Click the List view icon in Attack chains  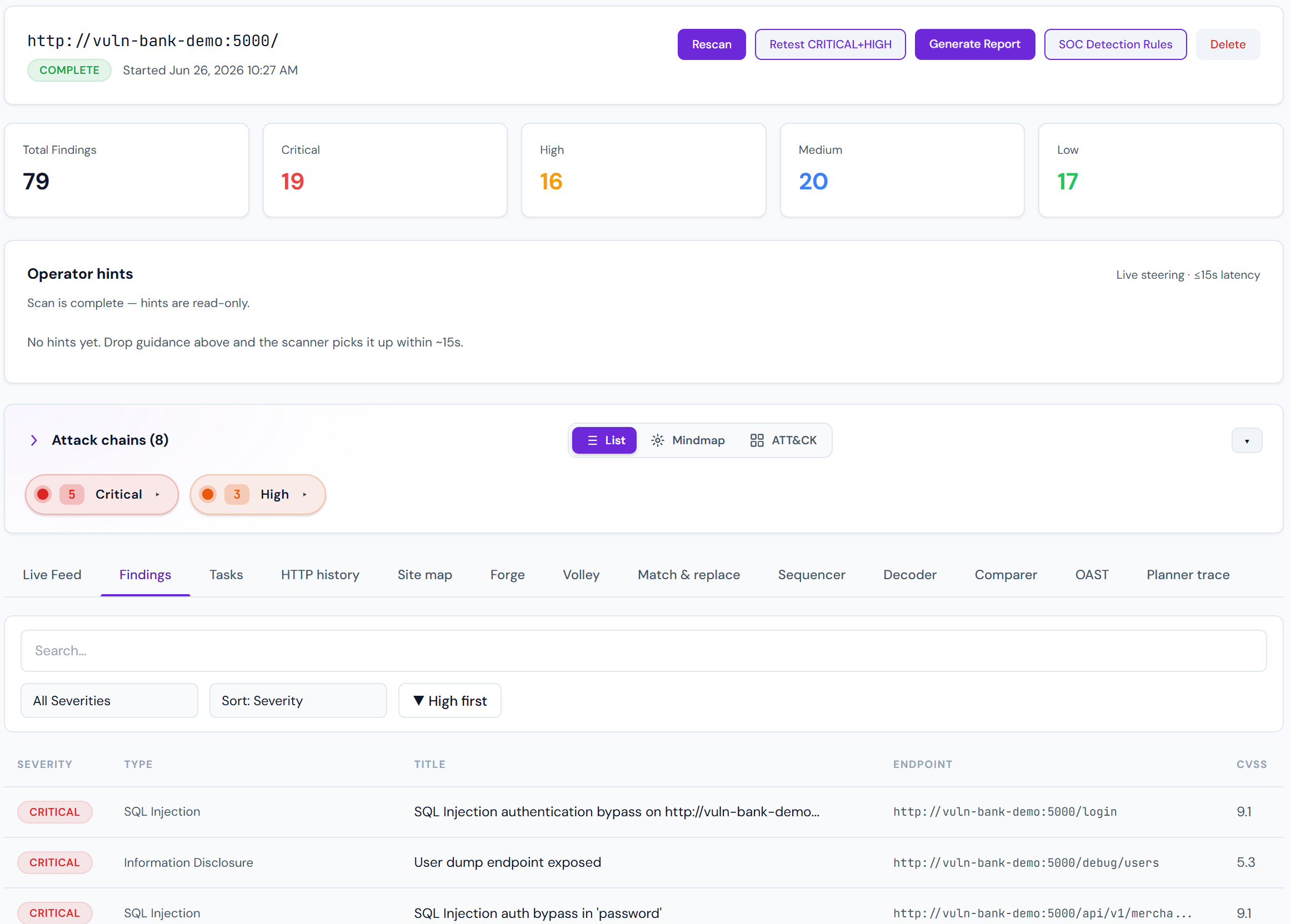click(x=592, y=440)
